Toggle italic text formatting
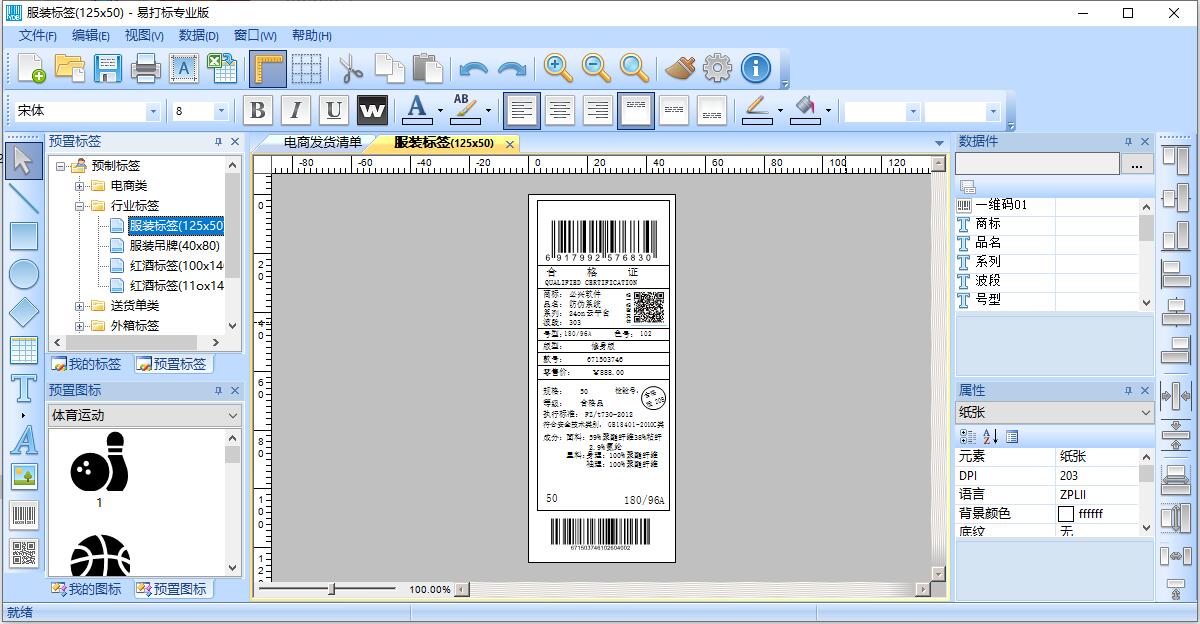 [295, 110]
